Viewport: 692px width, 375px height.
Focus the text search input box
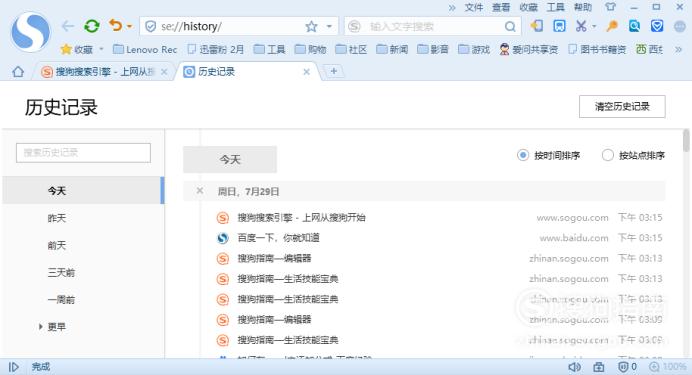coord(432,26)
